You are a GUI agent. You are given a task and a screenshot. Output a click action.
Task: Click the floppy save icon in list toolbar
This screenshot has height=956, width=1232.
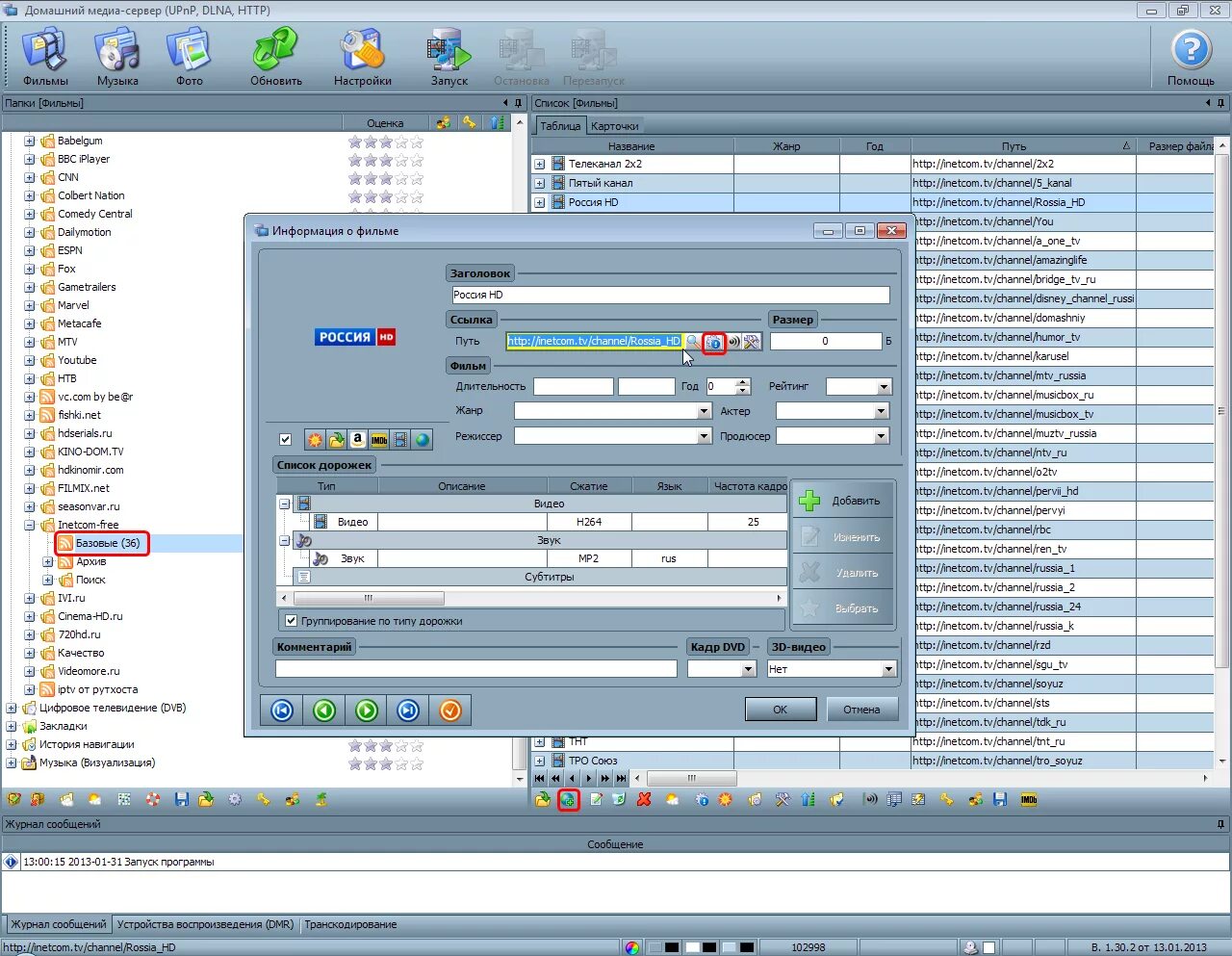(x=1000, y=800)
